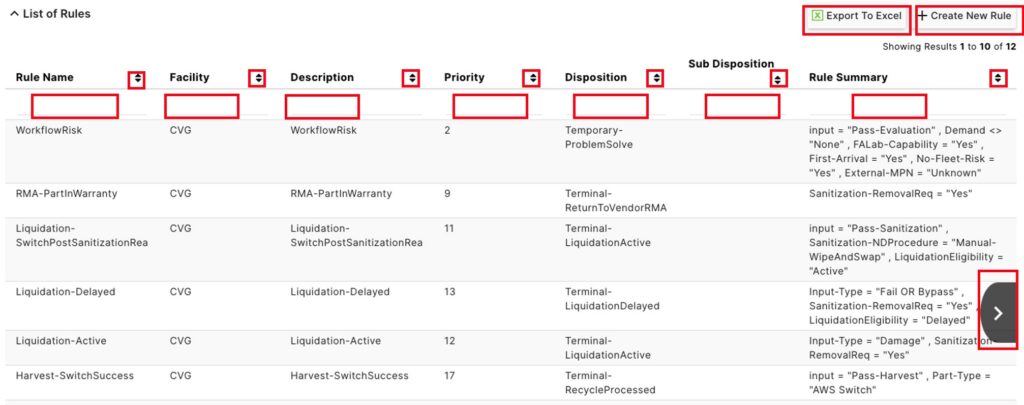Sort by the Sub Disposition column icon

(778, 79)
